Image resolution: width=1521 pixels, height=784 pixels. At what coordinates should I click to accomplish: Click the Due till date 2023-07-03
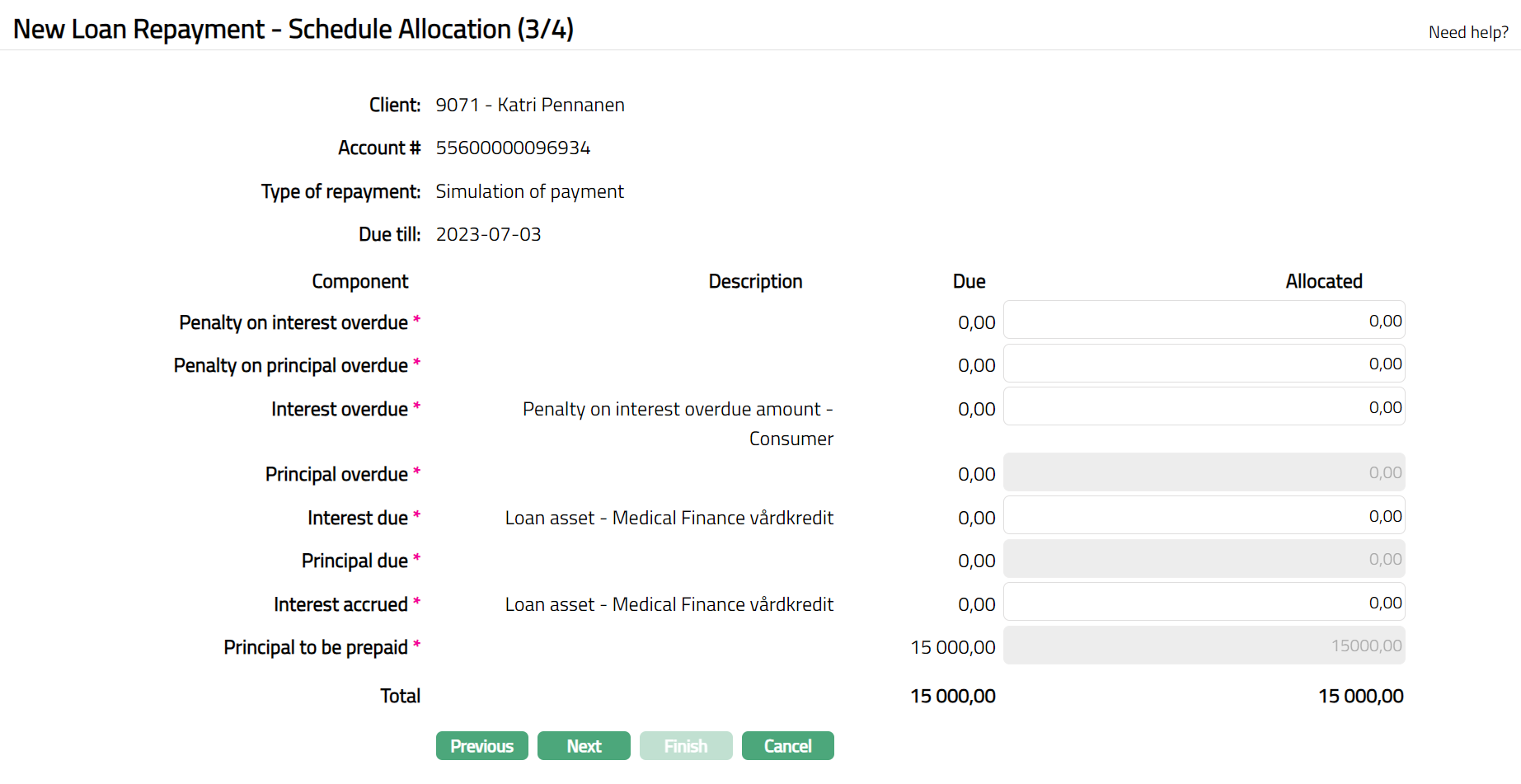pos(488,235)
